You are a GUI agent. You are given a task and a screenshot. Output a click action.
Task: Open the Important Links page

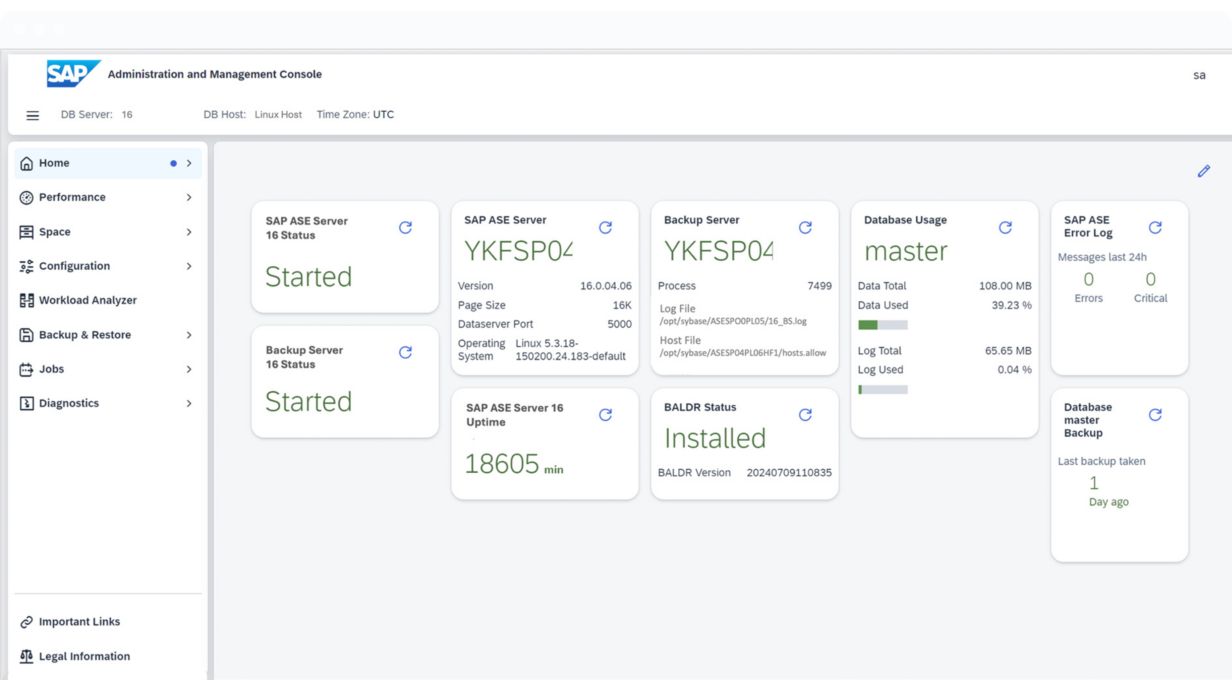pyautogui.click(x=79, y=622)
